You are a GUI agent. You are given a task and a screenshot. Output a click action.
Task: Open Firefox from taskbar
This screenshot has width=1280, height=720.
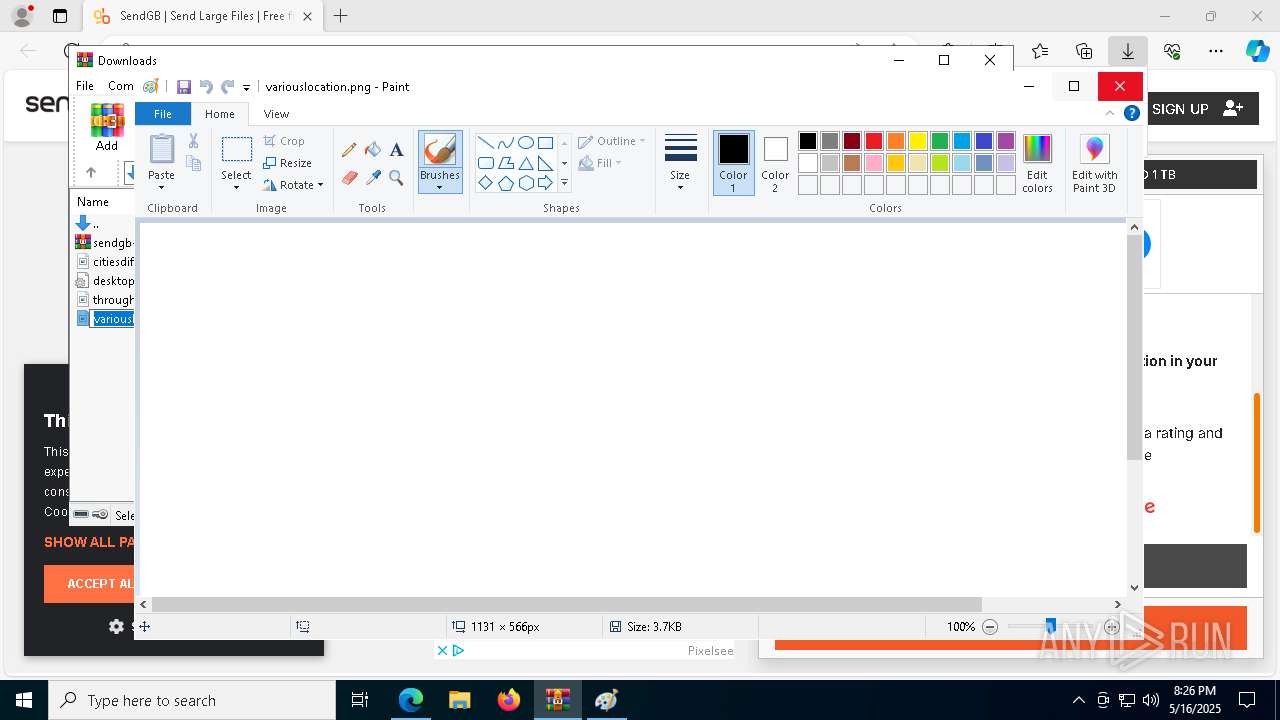[x=509, y=700]
